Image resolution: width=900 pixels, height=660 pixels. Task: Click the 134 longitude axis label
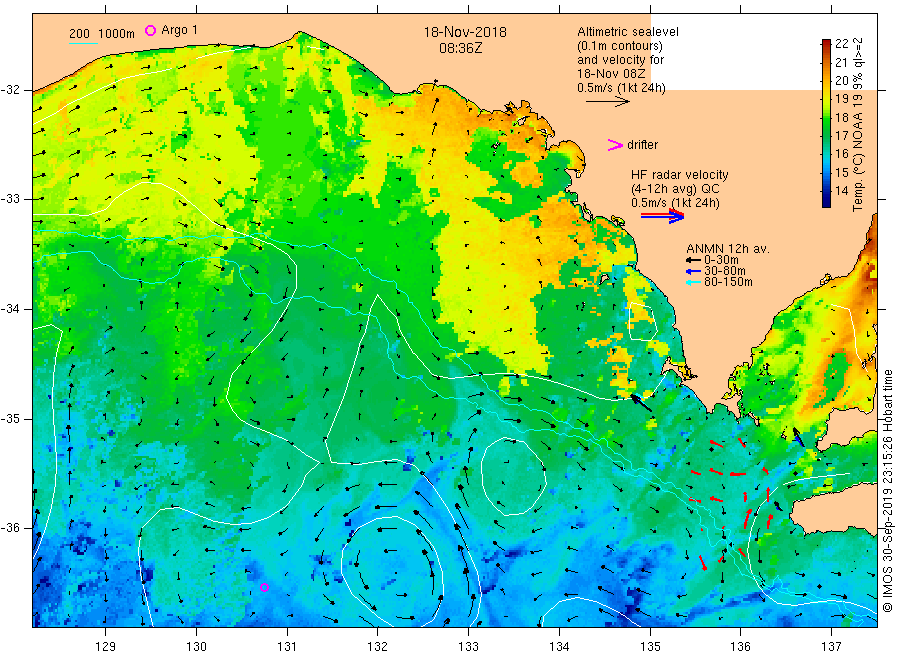click(559, 647)
